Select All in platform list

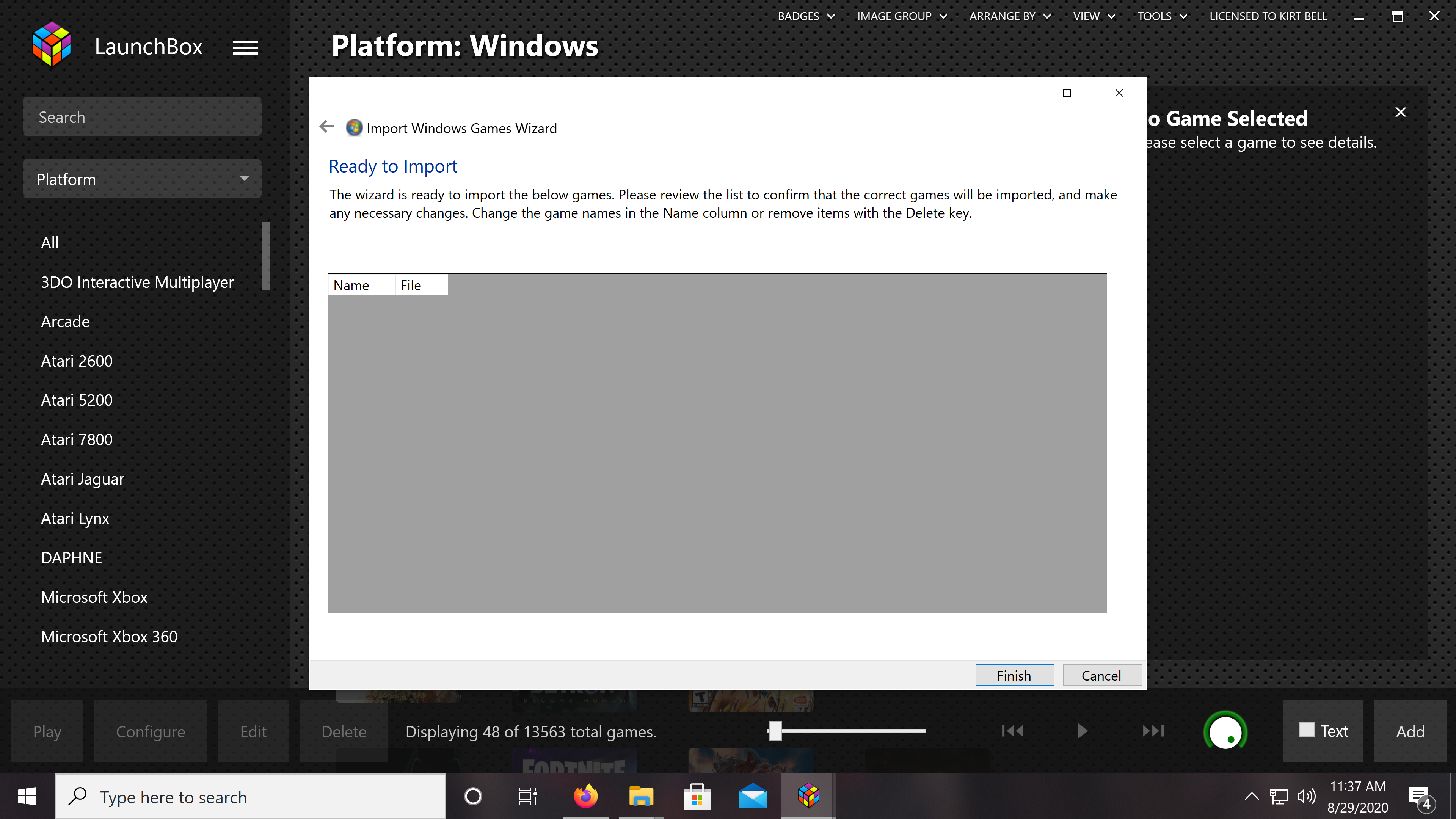(50, 243)
